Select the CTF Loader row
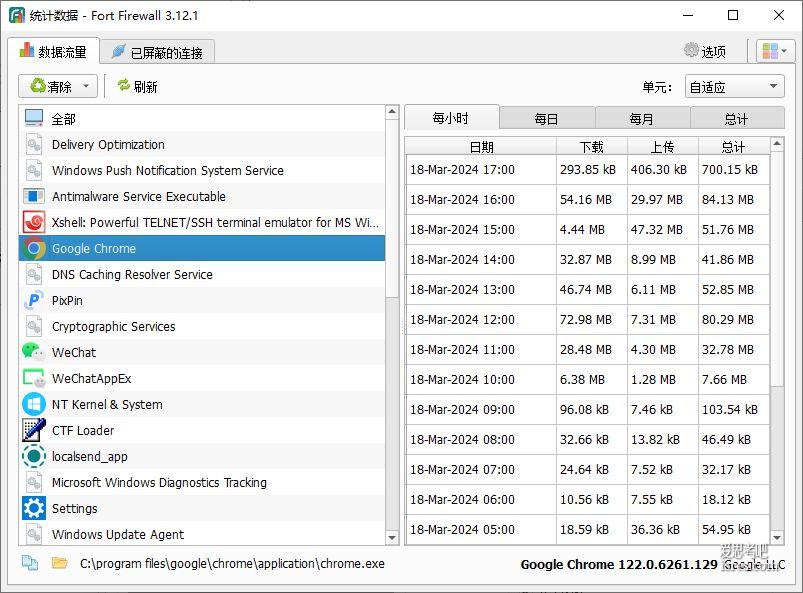 point(202,430)
